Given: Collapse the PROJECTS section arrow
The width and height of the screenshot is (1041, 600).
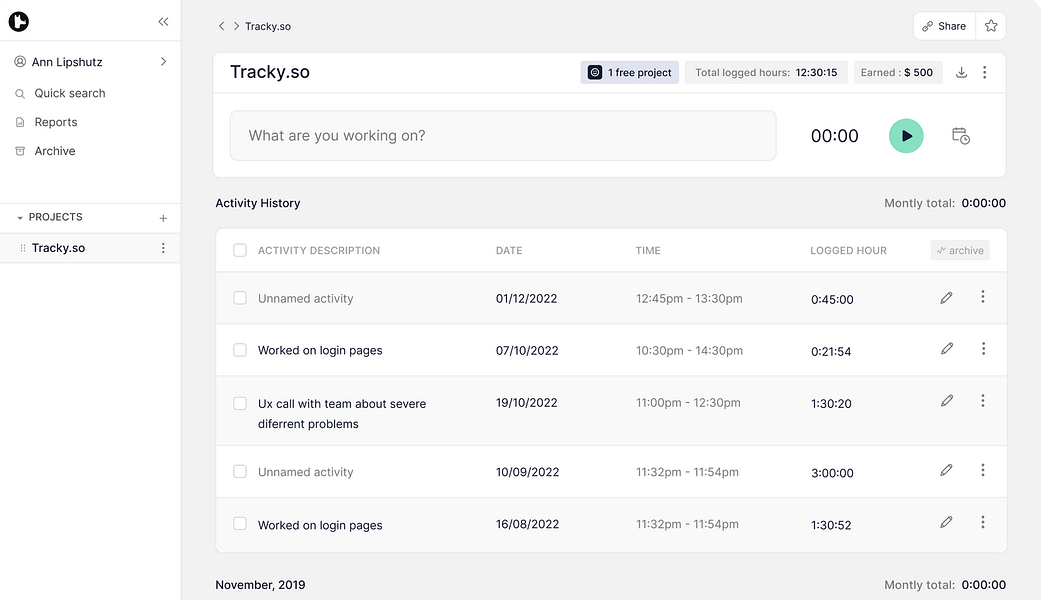Looking at the screenshot, I should [20, 218].
